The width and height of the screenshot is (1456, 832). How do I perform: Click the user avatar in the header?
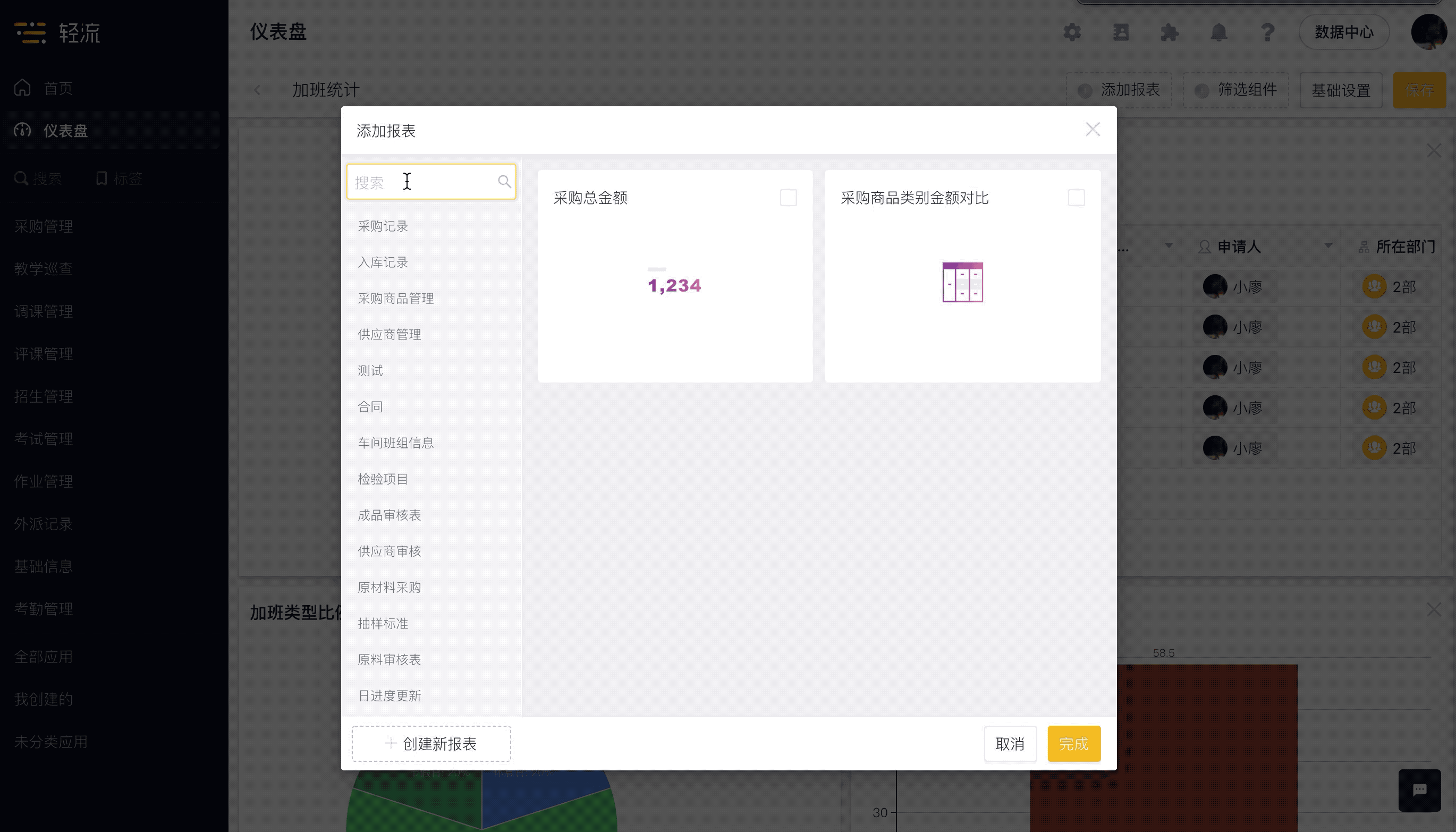coord(1429,32)
